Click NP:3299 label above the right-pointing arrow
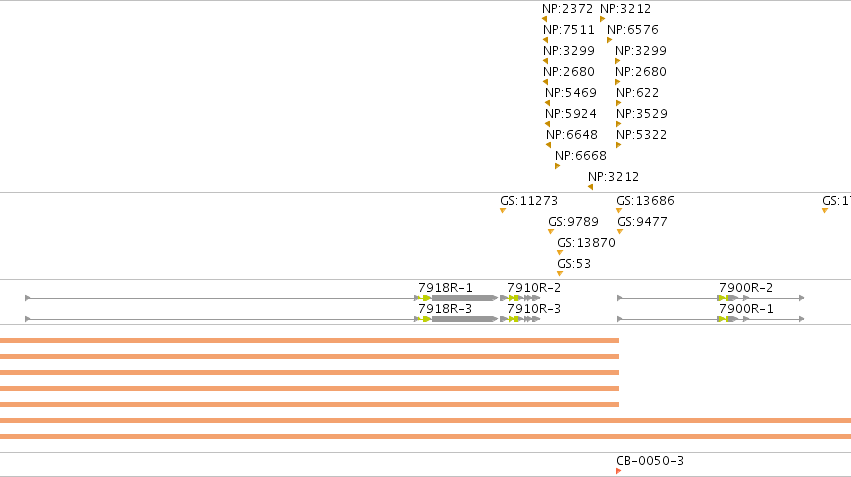Viewport: 851px width, 477px height. (x=641, y=51)
